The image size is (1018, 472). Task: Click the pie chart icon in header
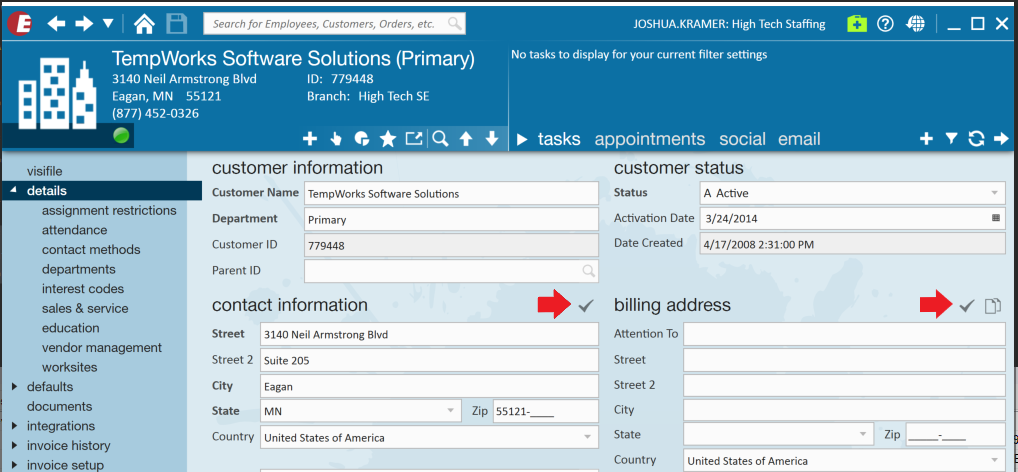click(362, 138)
